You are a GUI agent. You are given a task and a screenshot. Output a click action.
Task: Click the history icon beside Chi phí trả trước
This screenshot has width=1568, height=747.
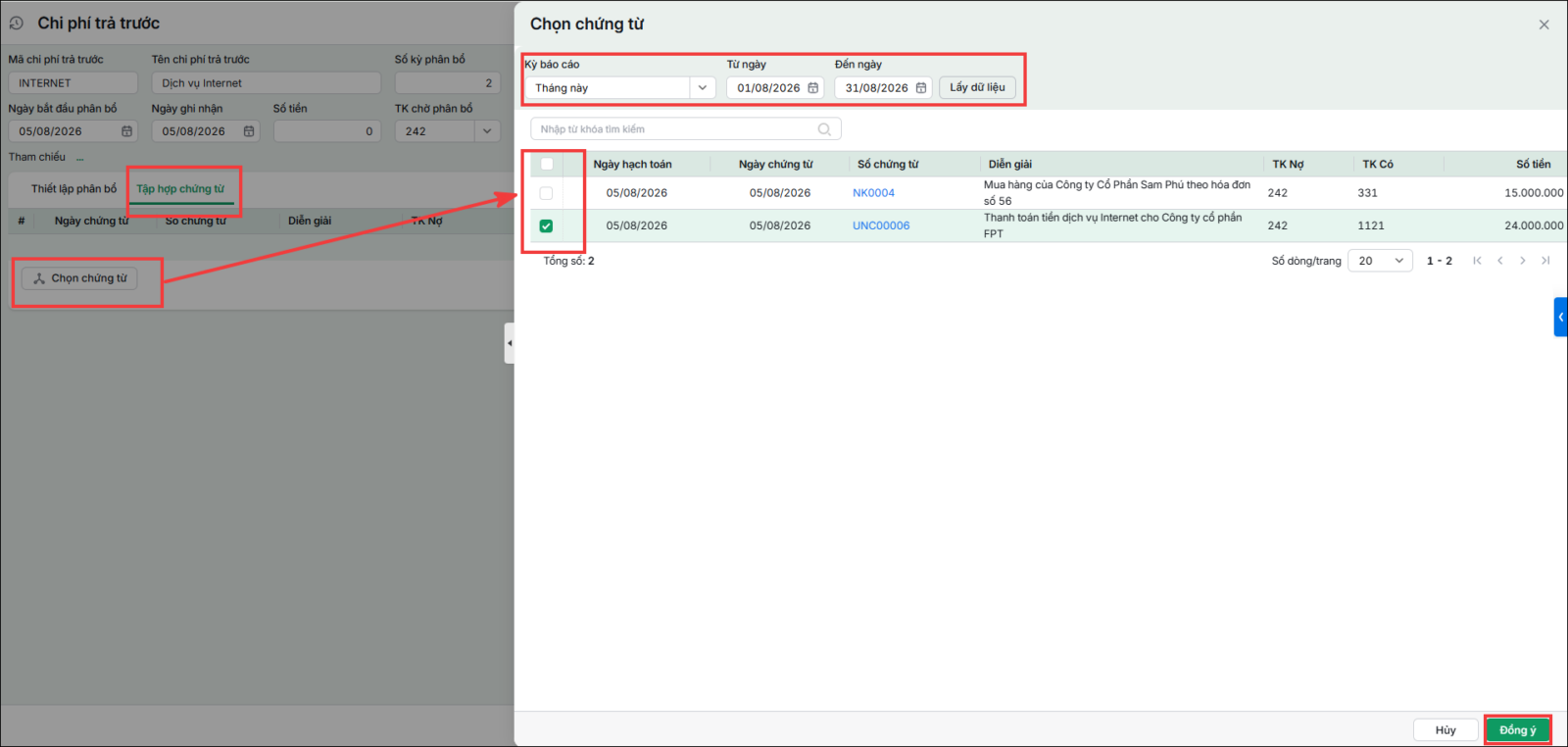(x=17, y=23)
